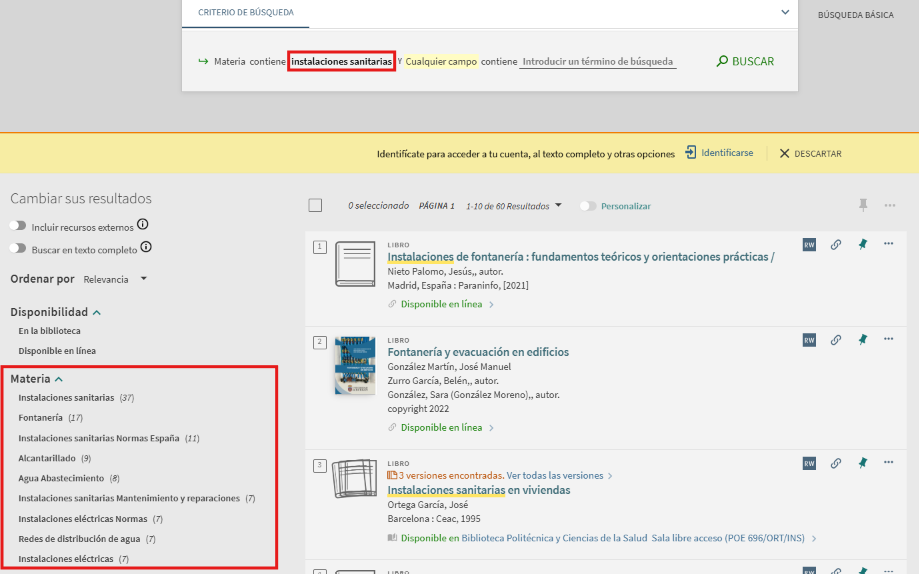Pin the Fontanería y evacuación record

click(863, 339)
